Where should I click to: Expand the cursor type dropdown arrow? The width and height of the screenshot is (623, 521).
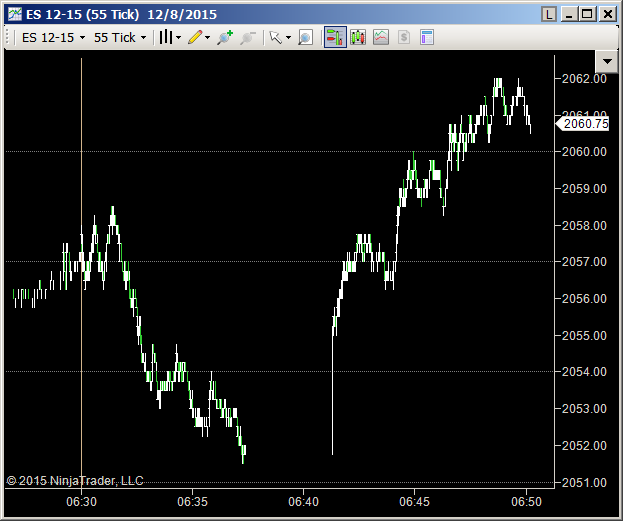[x=288, y=38]
